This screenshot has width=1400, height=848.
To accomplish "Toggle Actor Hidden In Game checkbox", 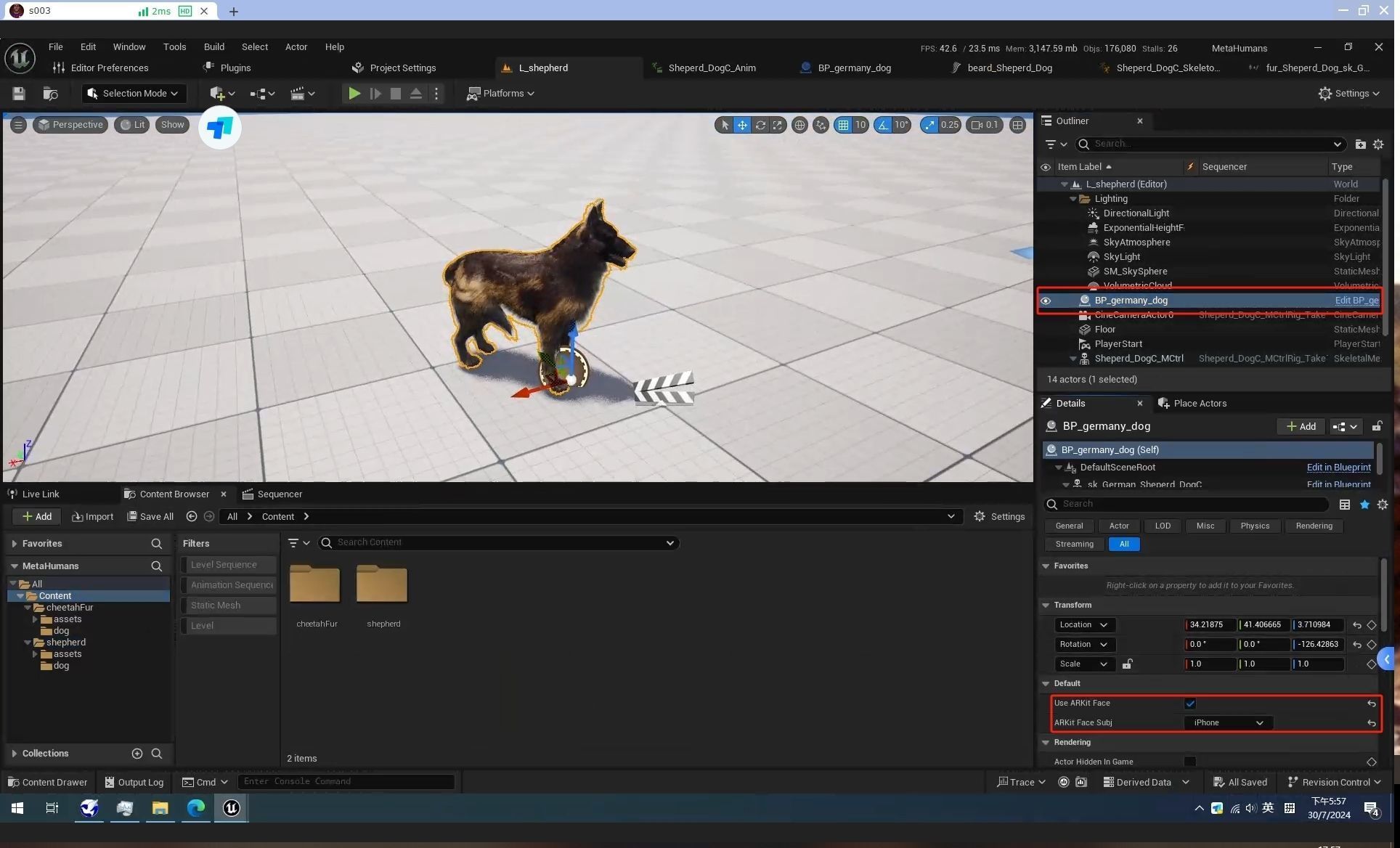I will 1190,762.
